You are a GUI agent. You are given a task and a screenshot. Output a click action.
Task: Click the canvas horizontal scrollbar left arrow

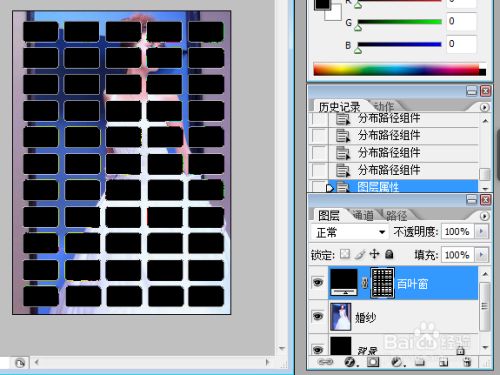[36, 362]
